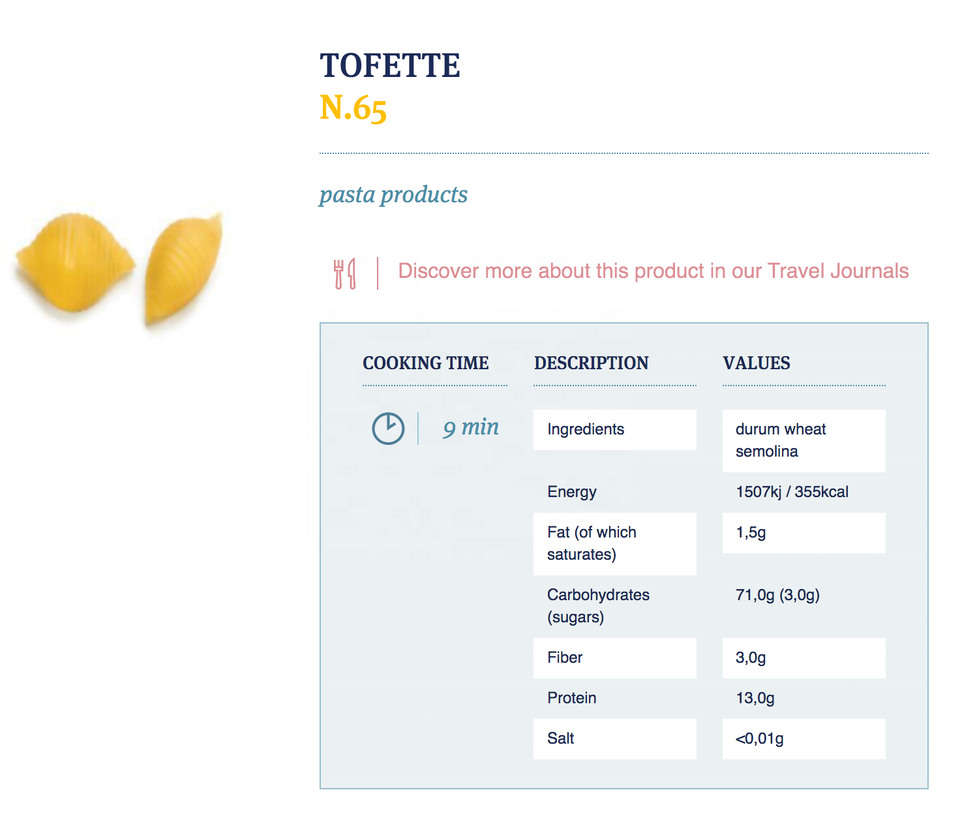Click the pasta products category text
The width and height of the screenshot is (960, 835).
(393, 194)
